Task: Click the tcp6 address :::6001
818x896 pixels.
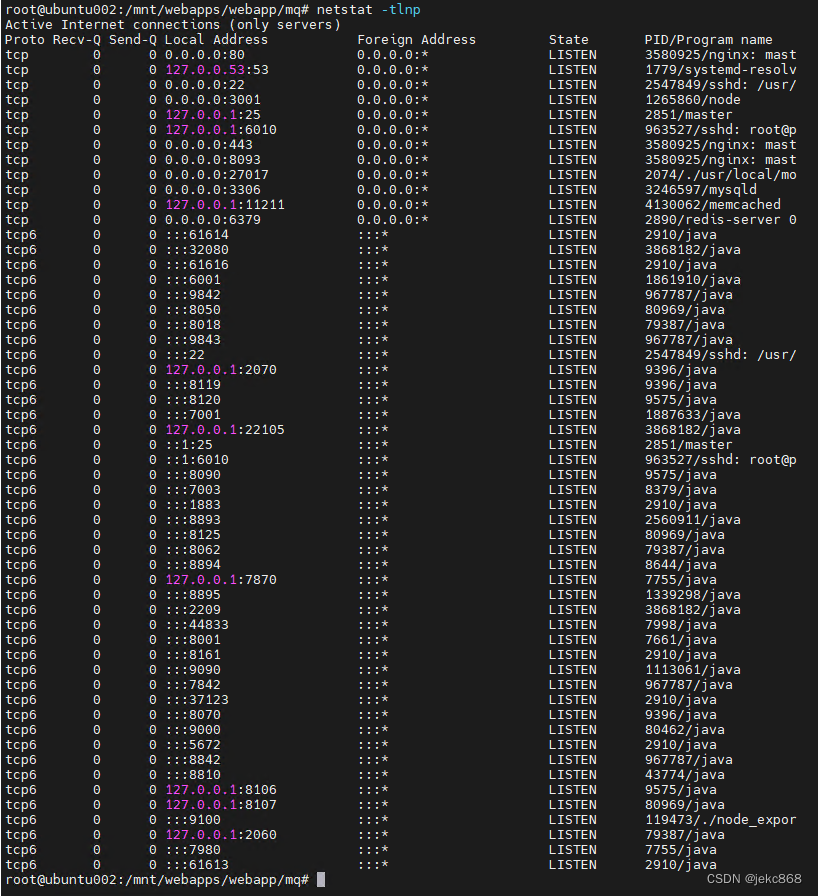Action: tap(193, 279)
